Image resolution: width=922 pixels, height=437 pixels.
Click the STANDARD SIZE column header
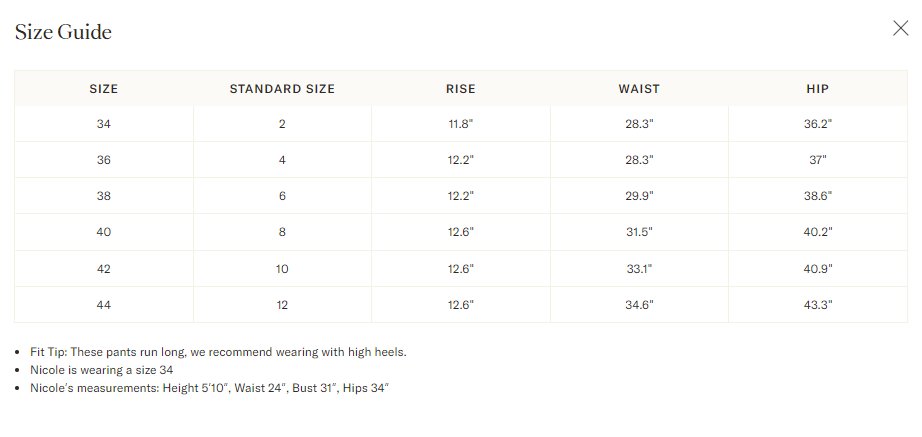point(282,89)
